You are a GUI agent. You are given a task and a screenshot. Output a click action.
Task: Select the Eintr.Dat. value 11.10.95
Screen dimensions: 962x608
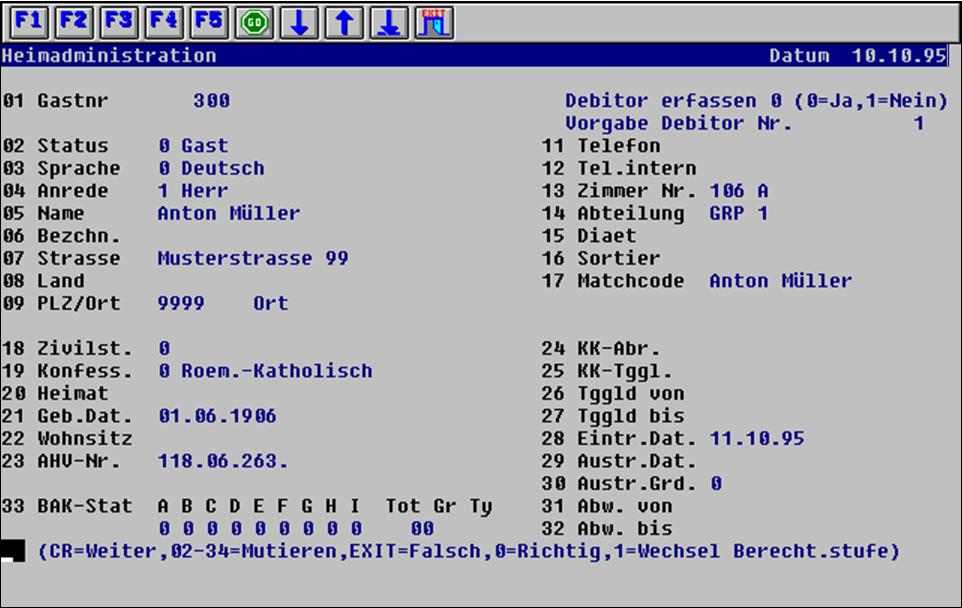[756, 438]
